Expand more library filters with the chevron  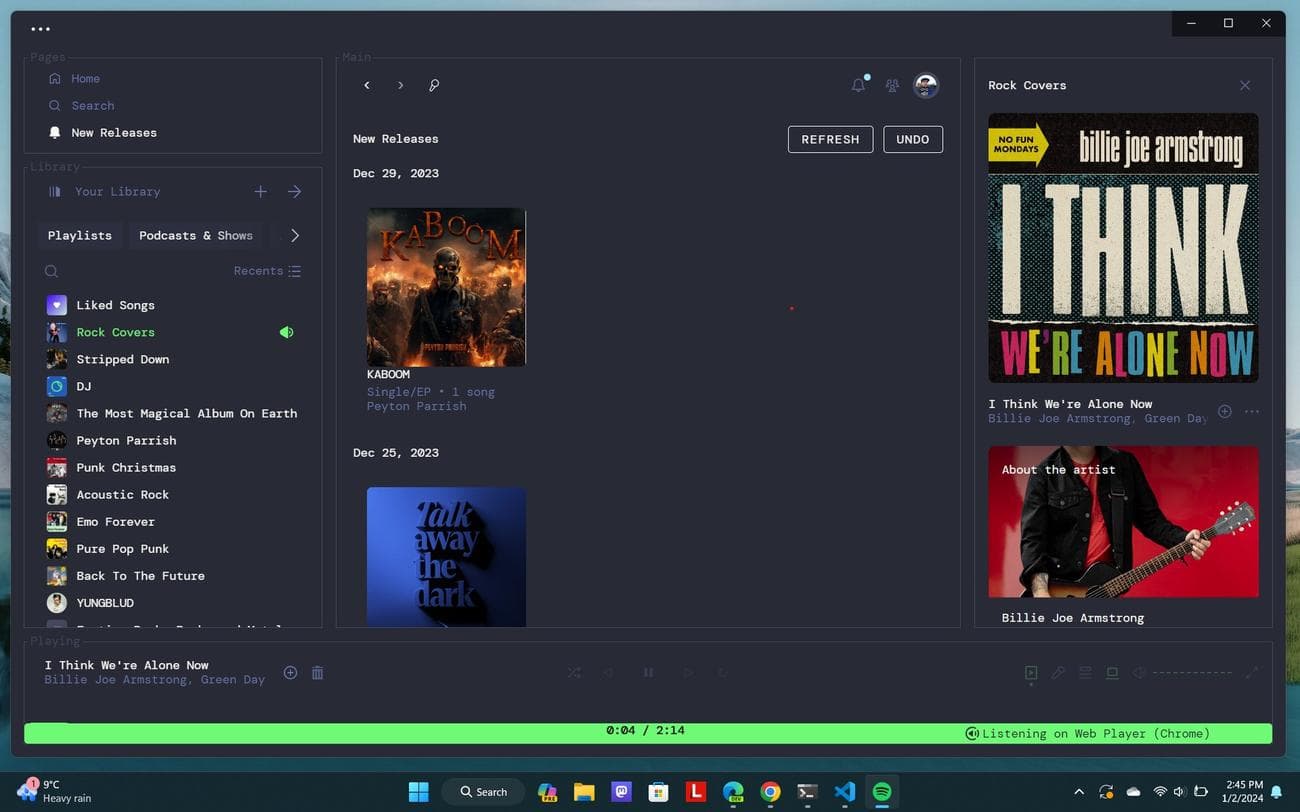294,235
